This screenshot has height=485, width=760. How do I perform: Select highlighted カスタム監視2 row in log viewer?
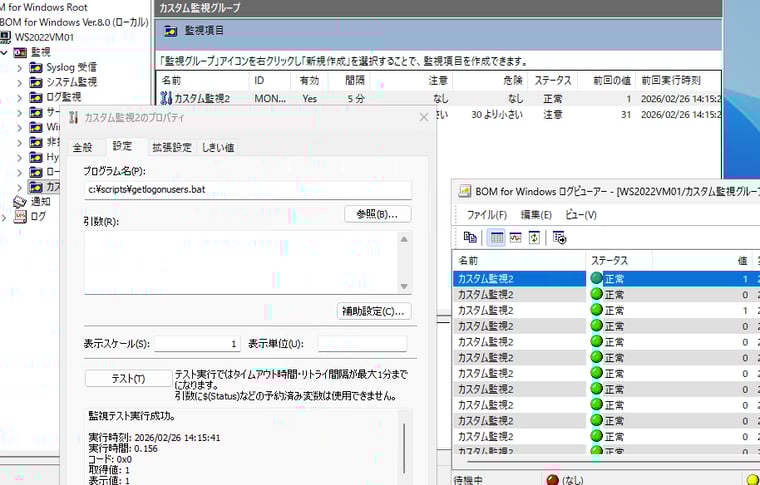click(606, 279)
